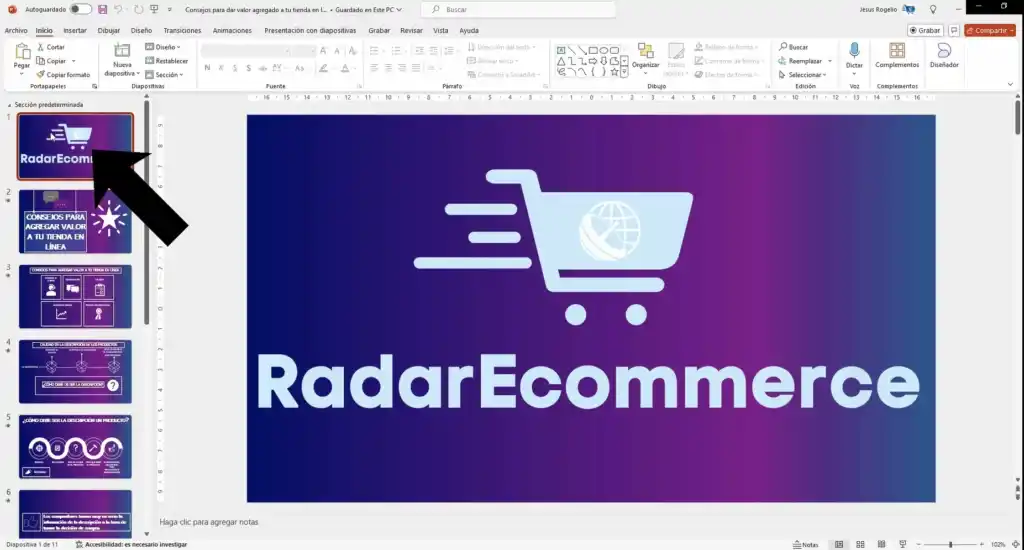Add a slide with Nueva diapositiva icon
Viewport: 1024px width, 550px height.
click(122, 51)
